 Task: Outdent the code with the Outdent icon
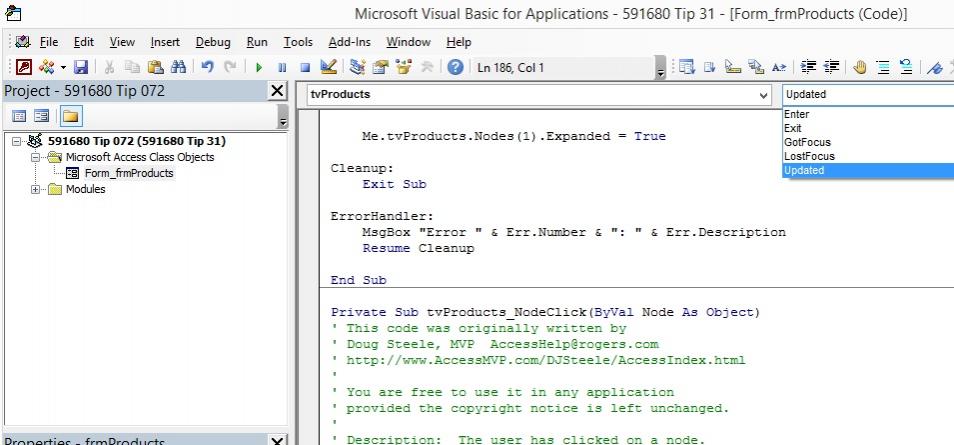pos(831,67)
